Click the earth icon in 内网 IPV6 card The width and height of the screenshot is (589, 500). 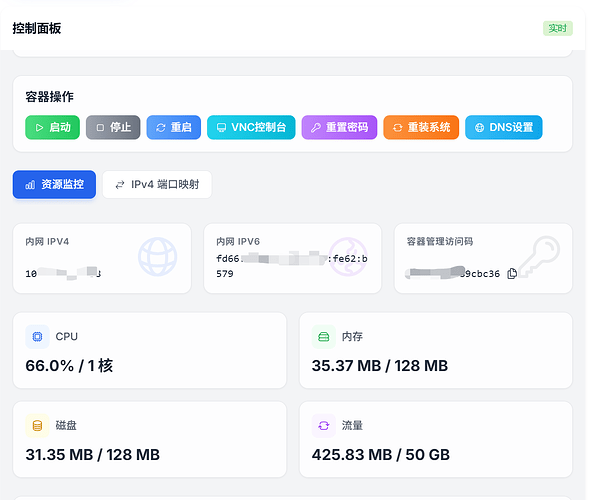(348, 257)
